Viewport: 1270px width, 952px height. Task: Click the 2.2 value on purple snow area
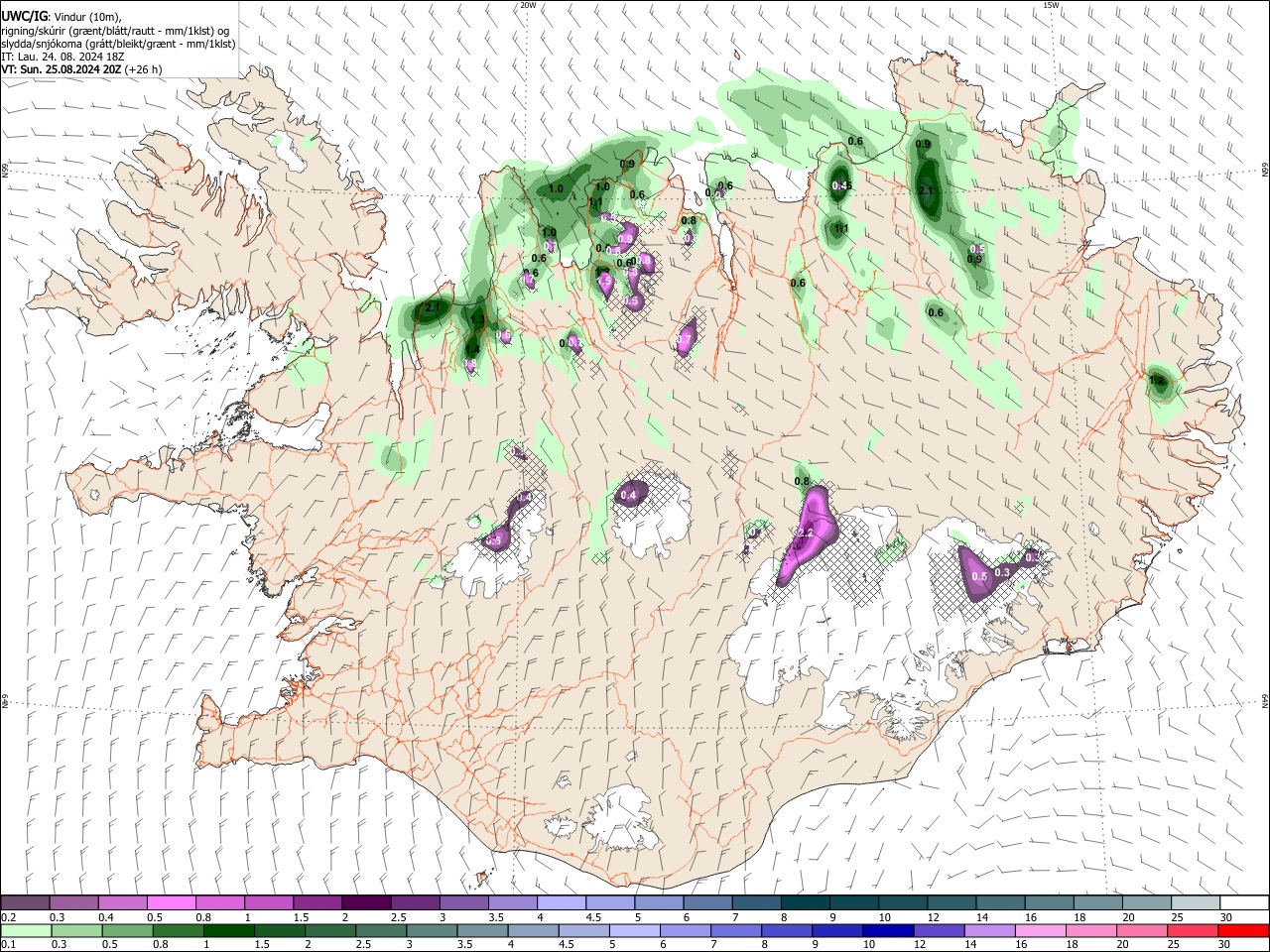coord(805,534)
